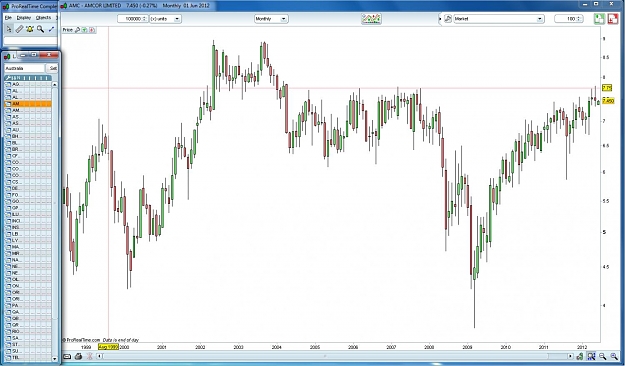Click the small box icon left of printer
Viewport: 625px width, 366px height.
(67, 356)
